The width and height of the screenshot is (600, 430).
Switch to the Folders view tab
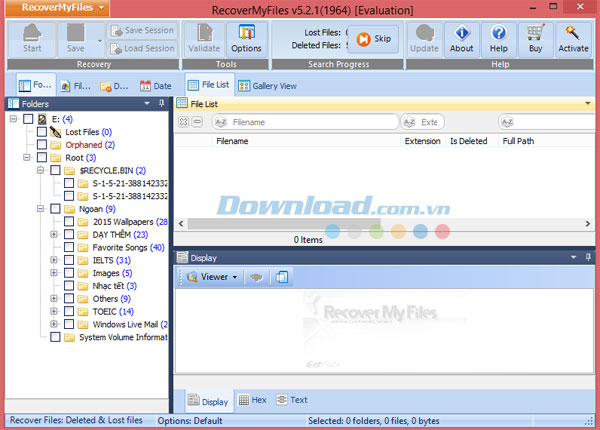coord(36,85)
